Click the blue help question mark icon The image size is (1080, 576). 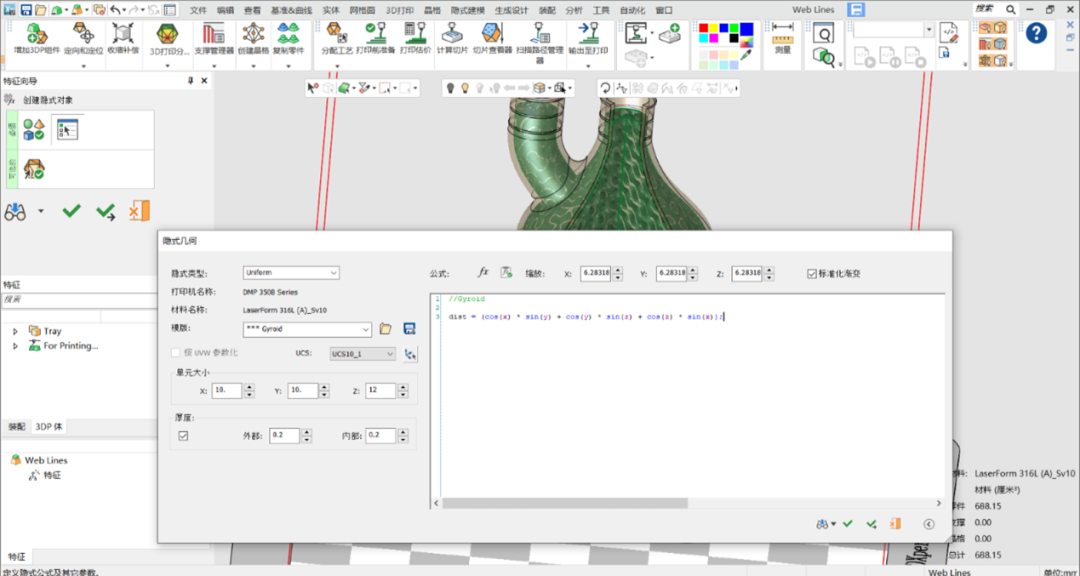point(1036,33)
